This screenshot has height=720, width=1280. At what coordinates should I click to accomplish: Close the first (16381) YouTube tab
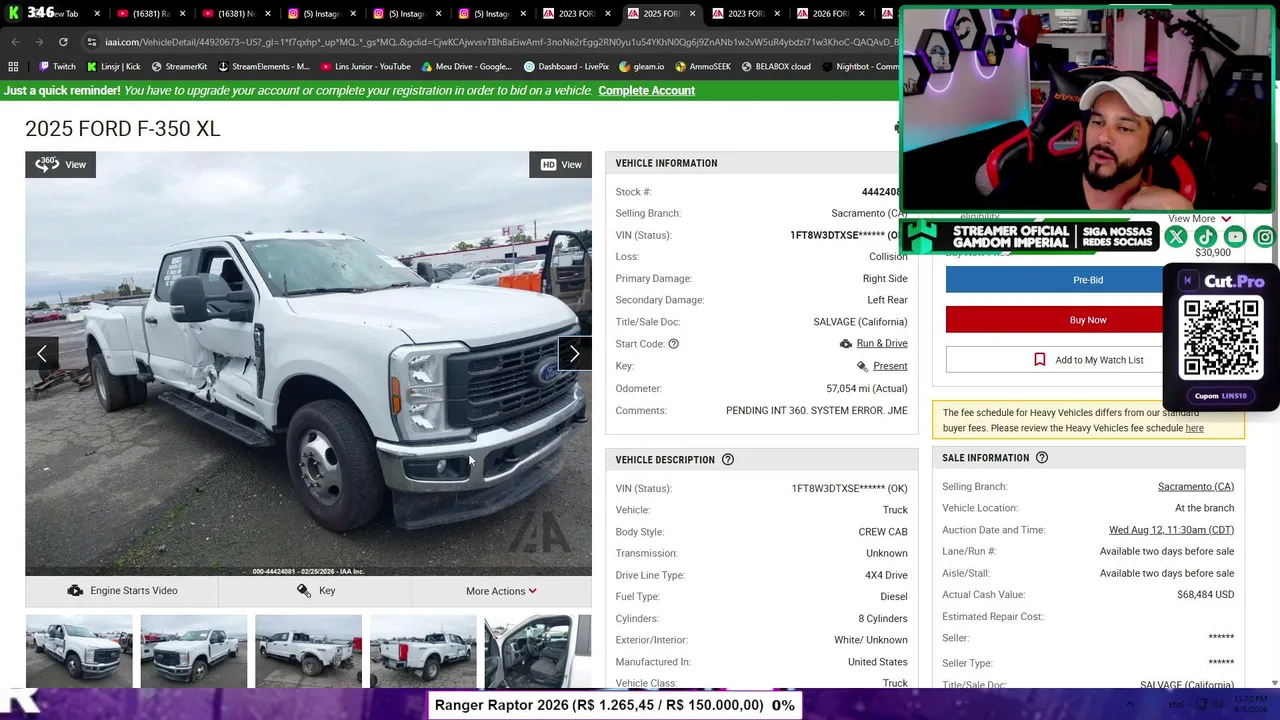pyautogui.click(x=182, y=14)
